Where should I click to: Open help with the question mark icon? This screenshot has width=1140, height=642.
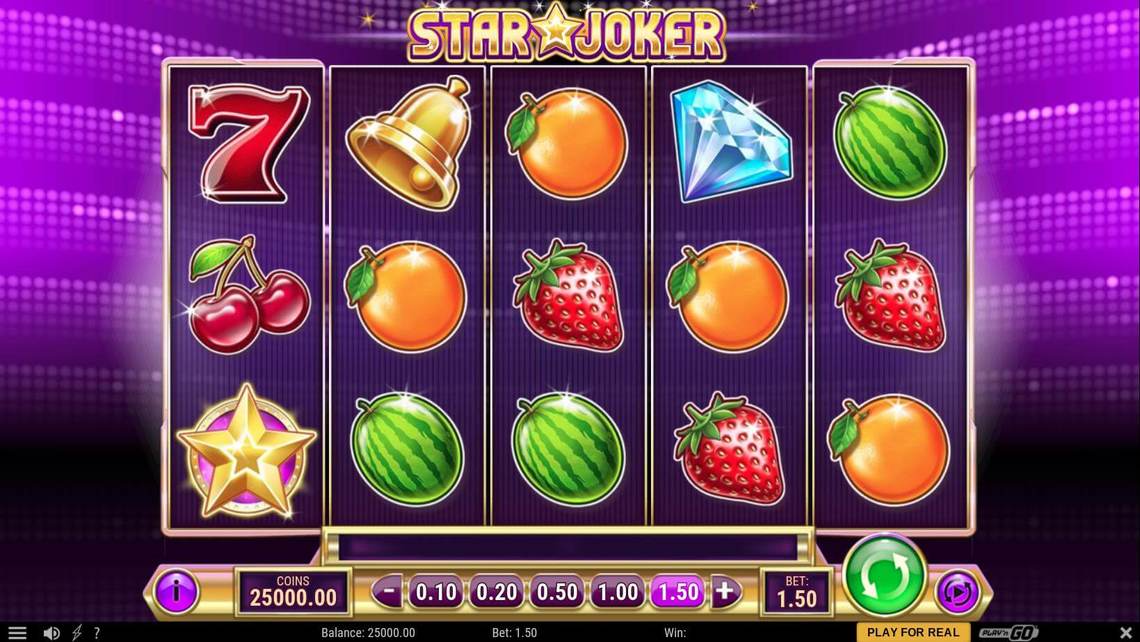pyautogui.click(x=96, y=633)
